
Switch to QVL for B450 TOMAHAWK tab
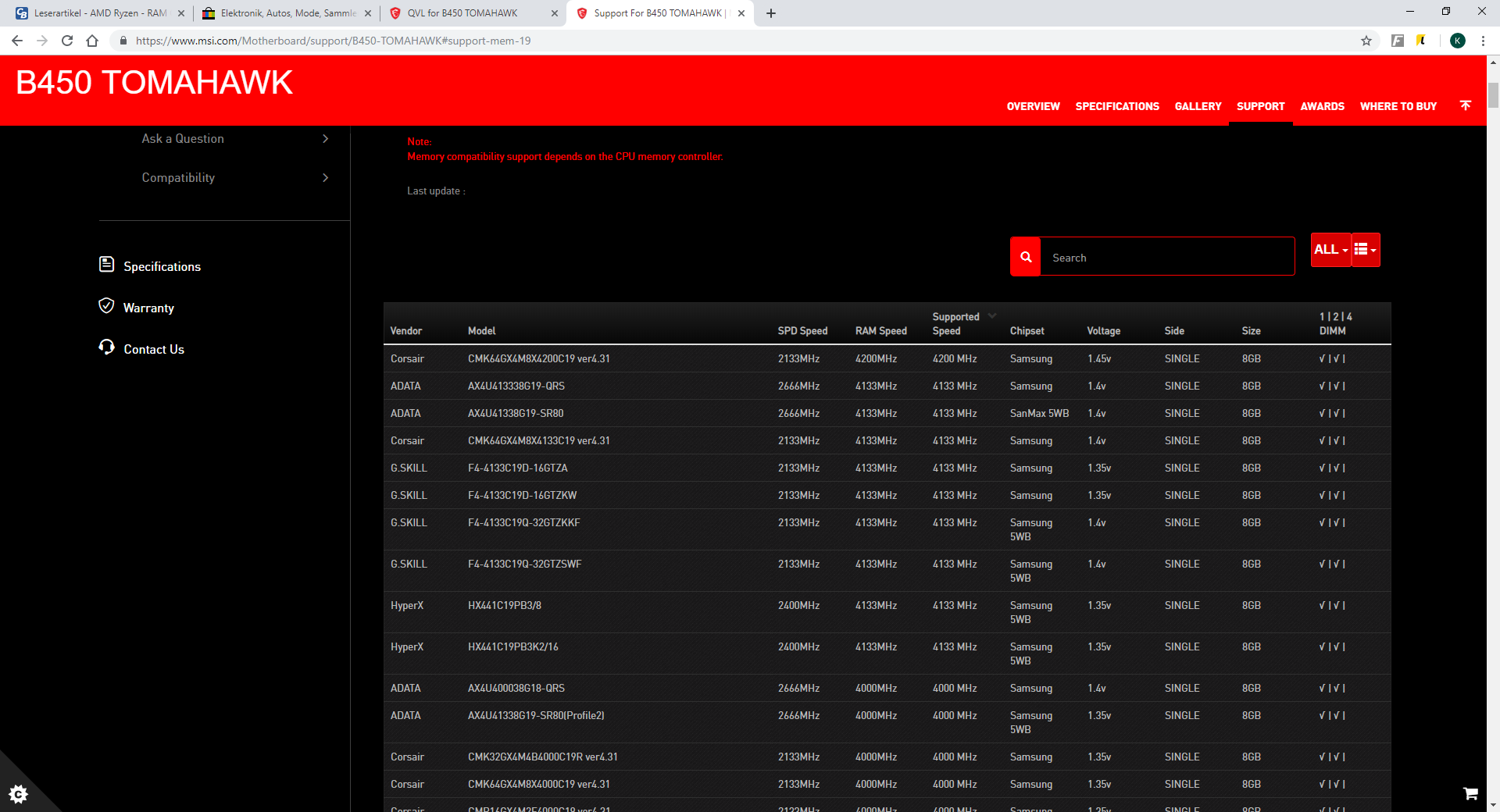click(x=472, y=13)
